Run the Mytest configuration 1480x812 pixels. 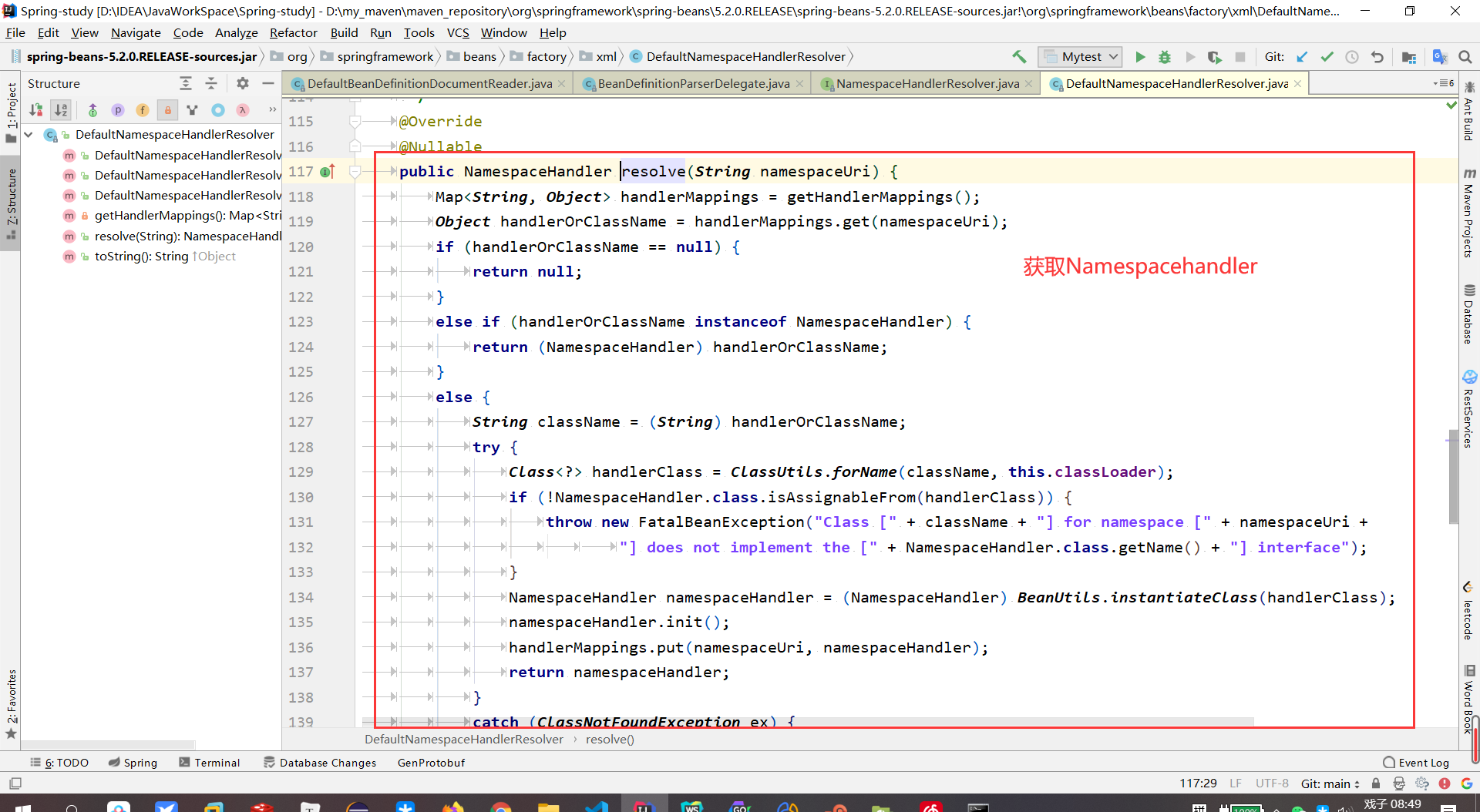[1141, 56]
